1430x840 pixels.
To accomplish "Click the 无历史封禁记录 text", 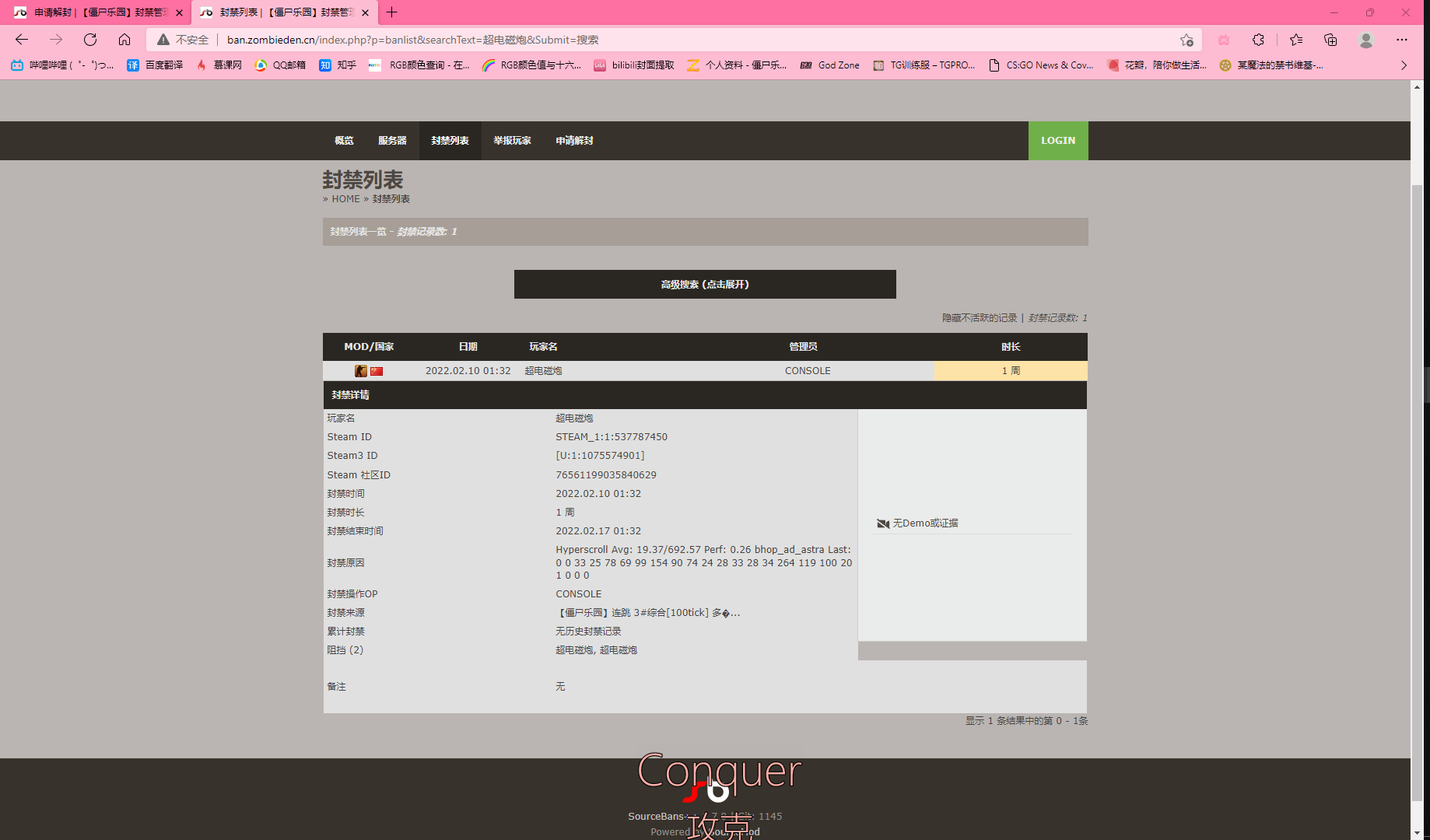I will pos(588,632).
